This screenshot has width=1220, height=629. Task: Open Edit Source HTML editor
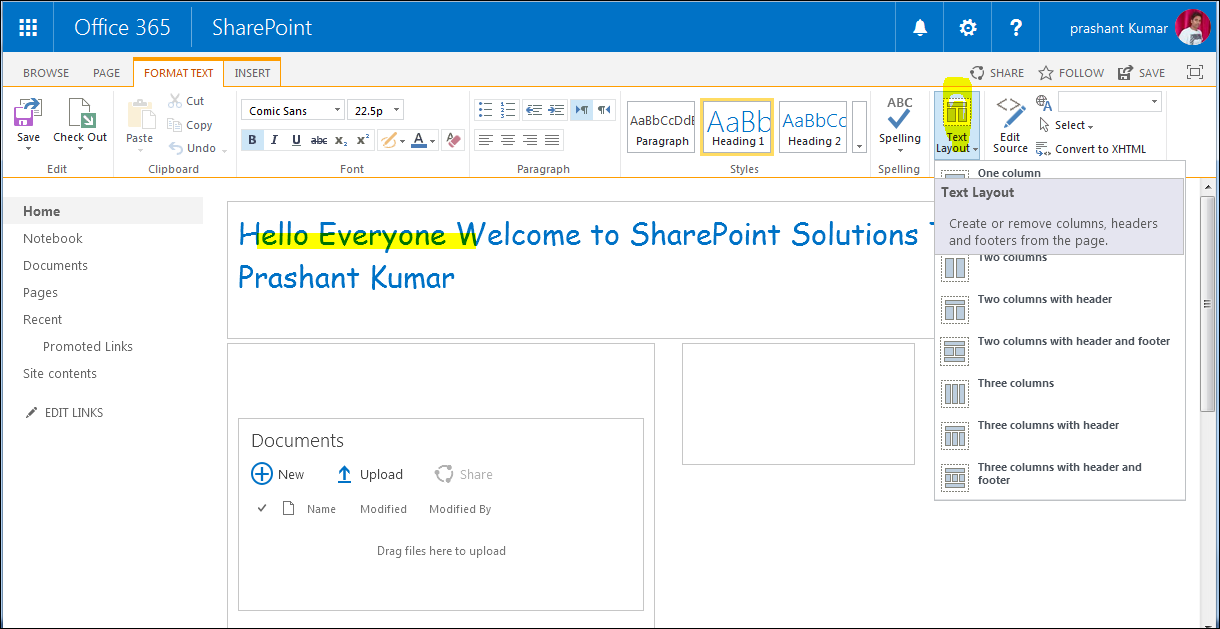tap(1010, 125)
